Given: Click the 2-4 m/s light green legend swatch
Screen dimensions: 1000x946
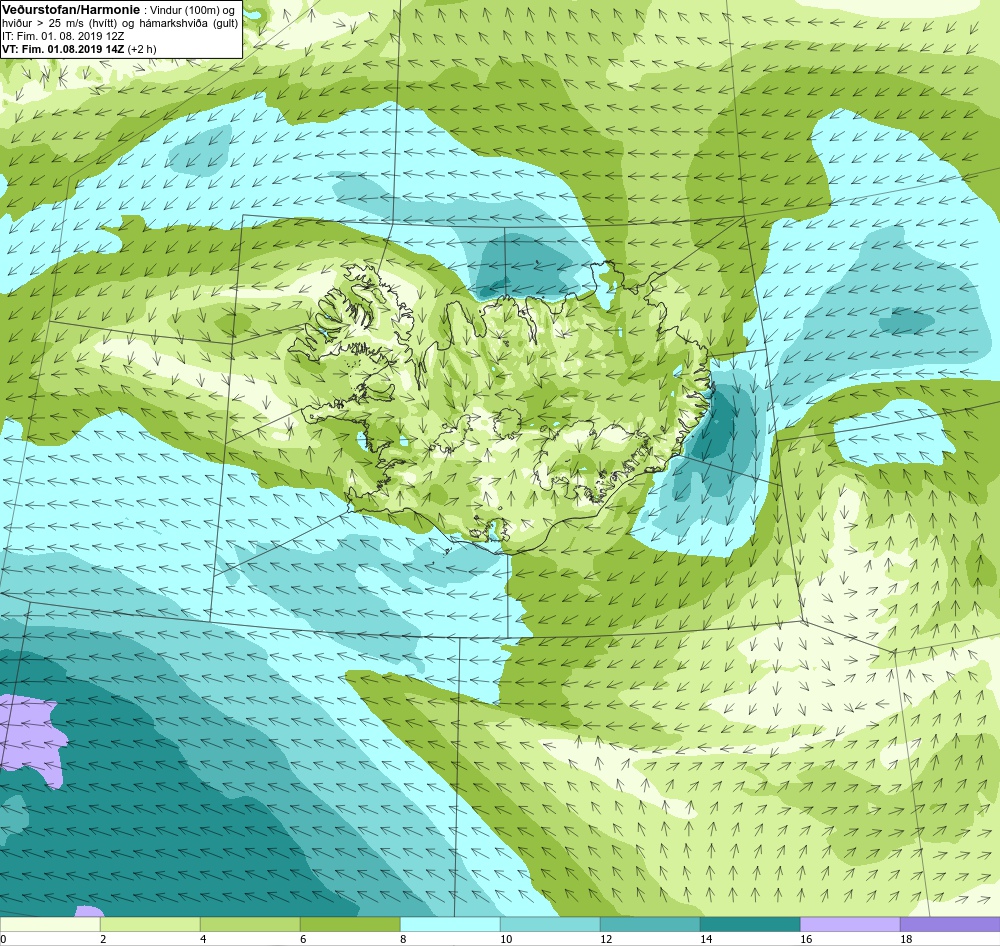Looking at the screenshot, I should (150, 924).
